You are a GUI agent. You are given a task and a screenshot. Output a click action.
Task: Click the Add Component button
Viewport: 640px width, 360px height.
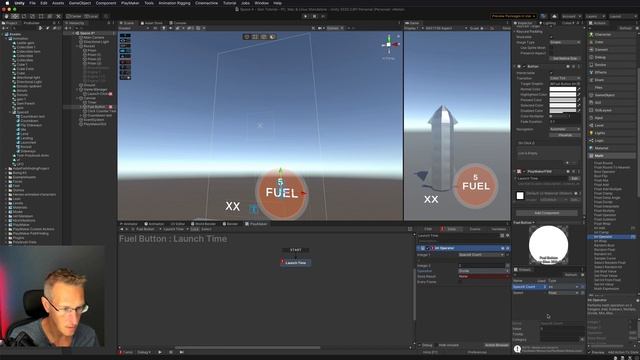click(x=547, y=213)
